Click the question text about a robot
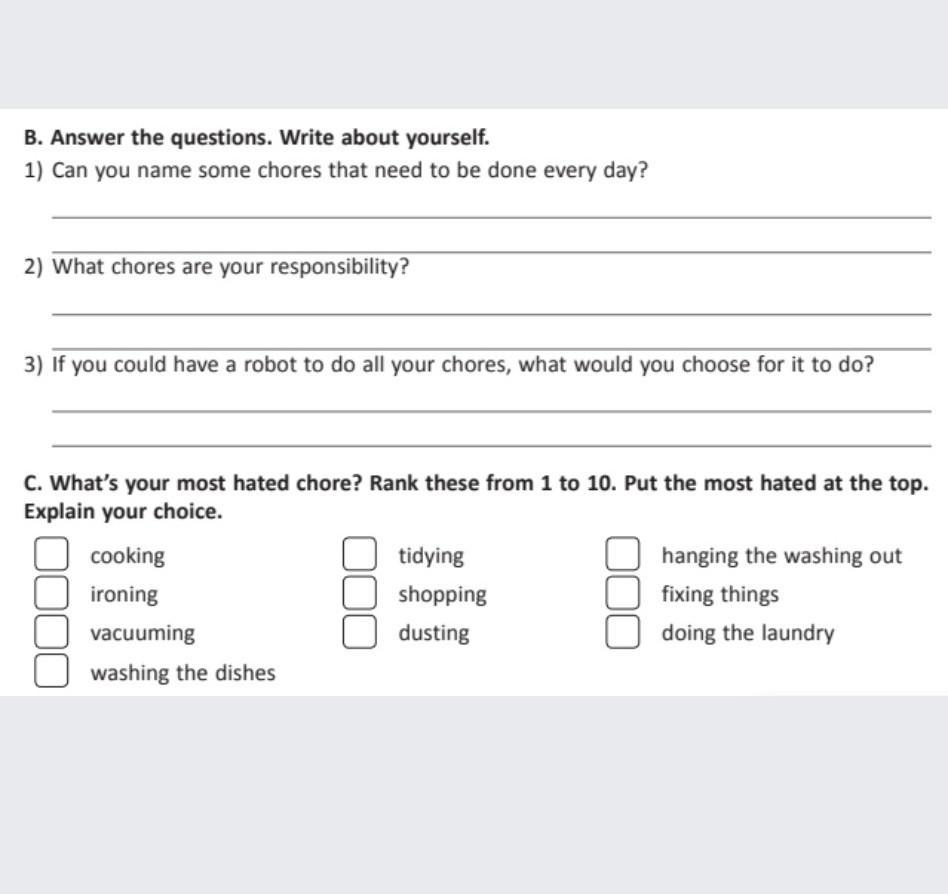 (x=462, y=365)
